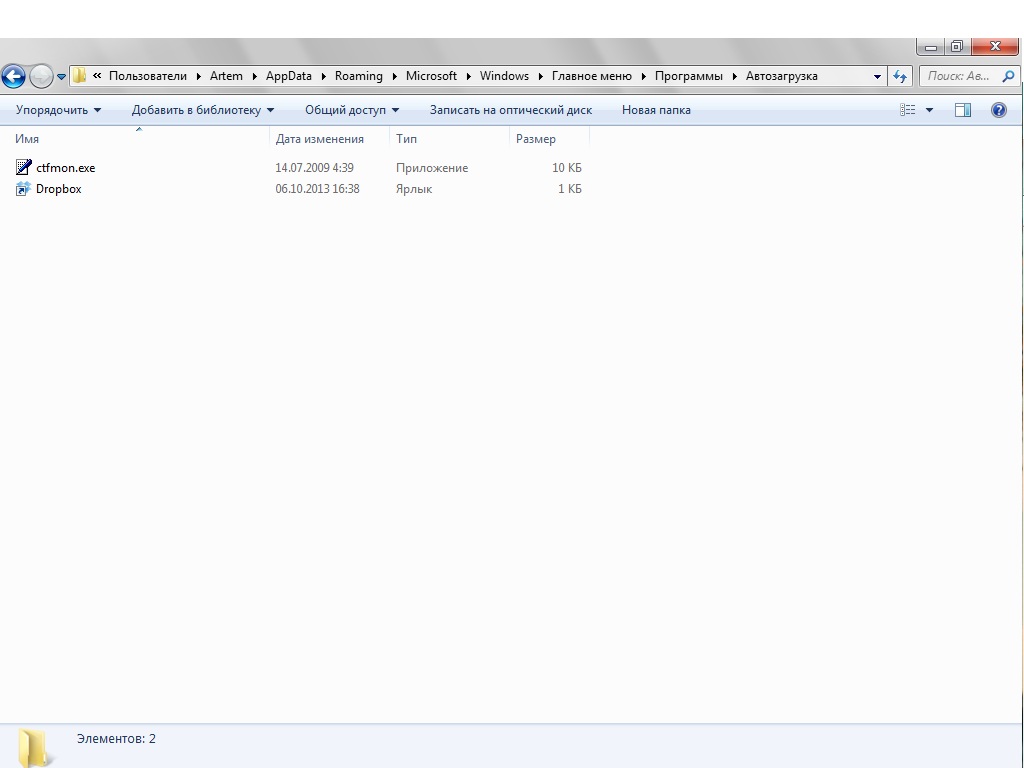Select the Dropbox shortcut icon
This screenshot has width=1024, height=768.
tap(24, 189)
